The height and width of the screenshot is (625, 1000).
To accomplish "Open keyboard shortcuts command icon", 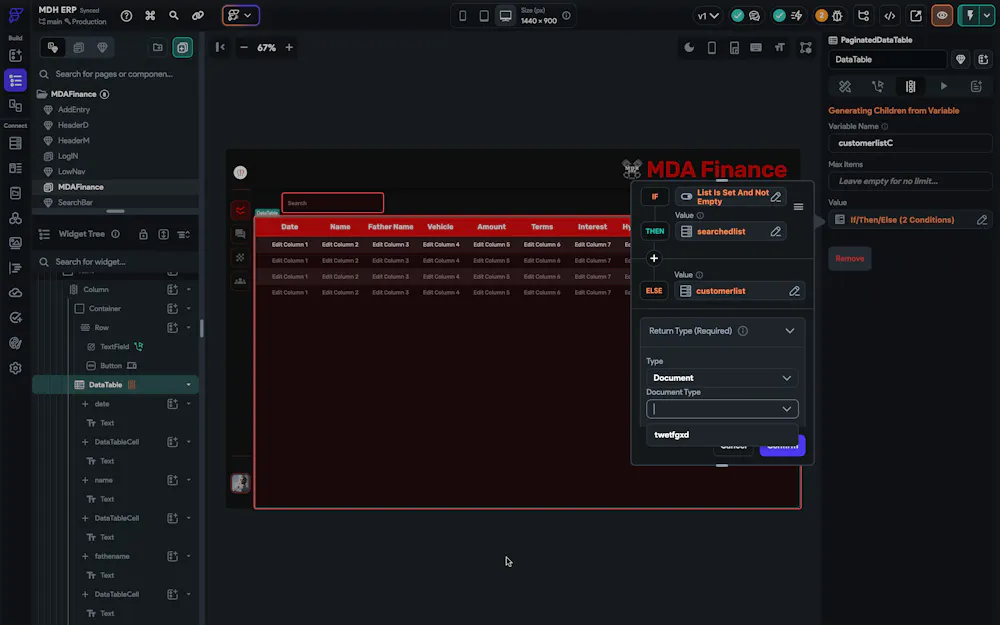I will click(150, 16).
